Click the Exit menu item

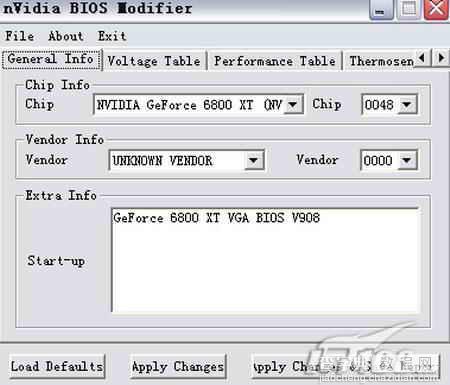(x=112, y=36)
